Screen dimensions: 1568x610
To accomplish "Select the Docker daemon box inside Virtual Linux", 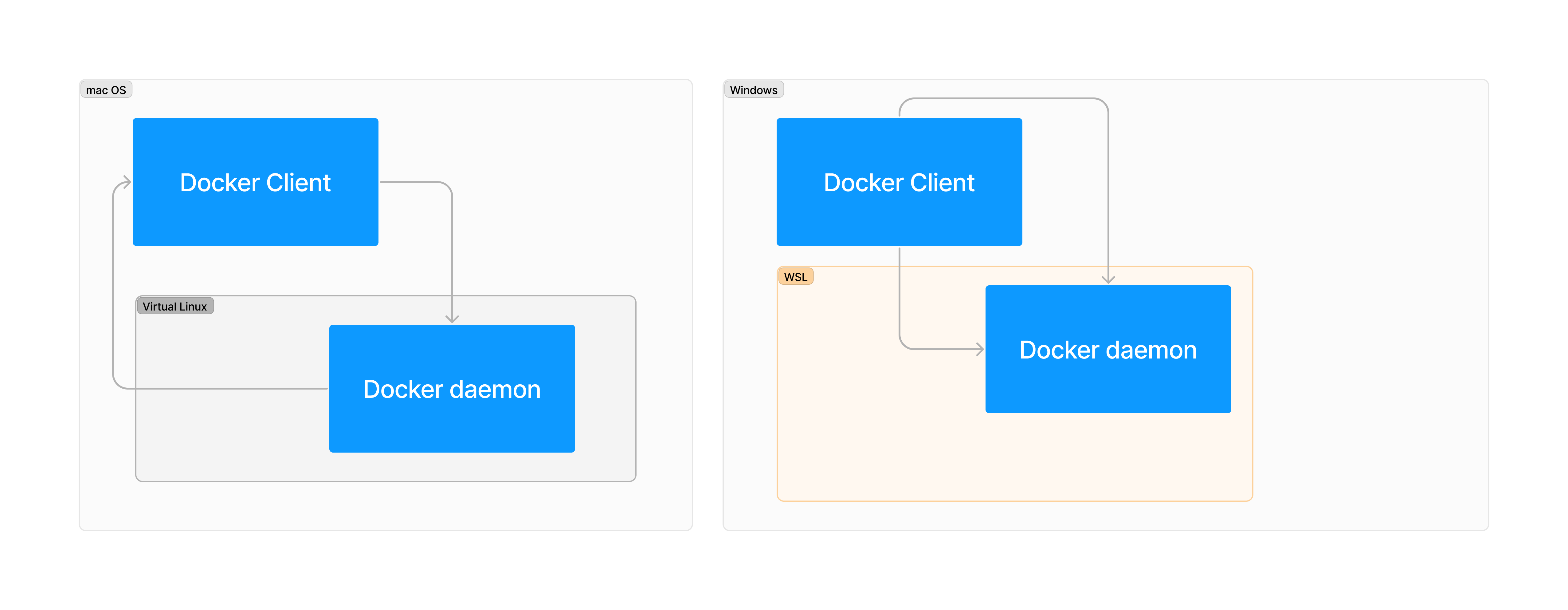I will (x=452, y=388).
